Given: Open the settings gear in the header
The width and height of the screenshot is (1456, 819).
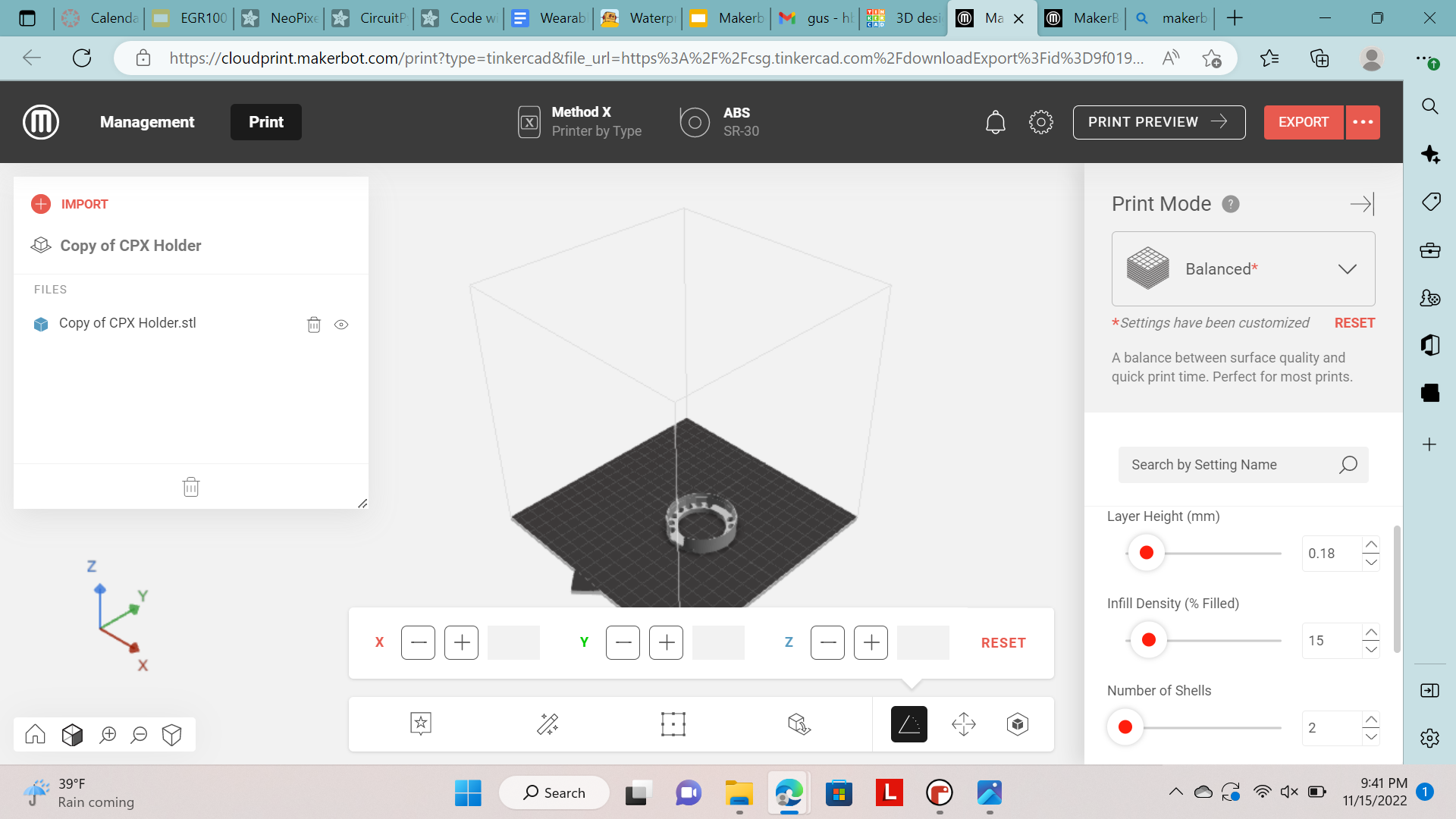Looking at the screenshot, I should point(1040,121).
